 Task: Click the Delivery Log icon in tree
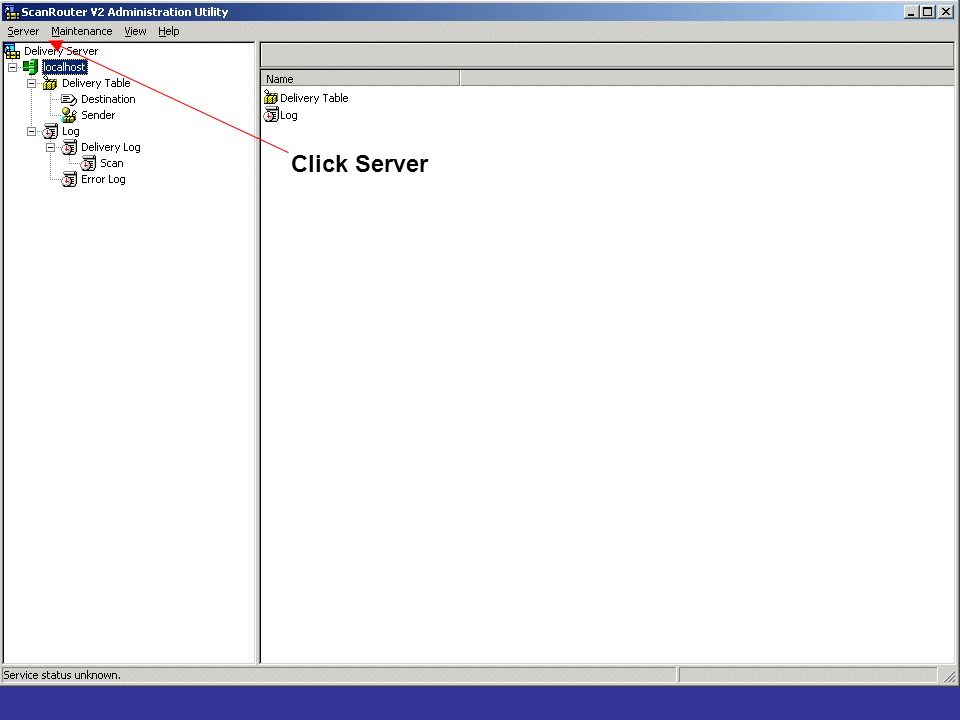(x=69, y=147)
